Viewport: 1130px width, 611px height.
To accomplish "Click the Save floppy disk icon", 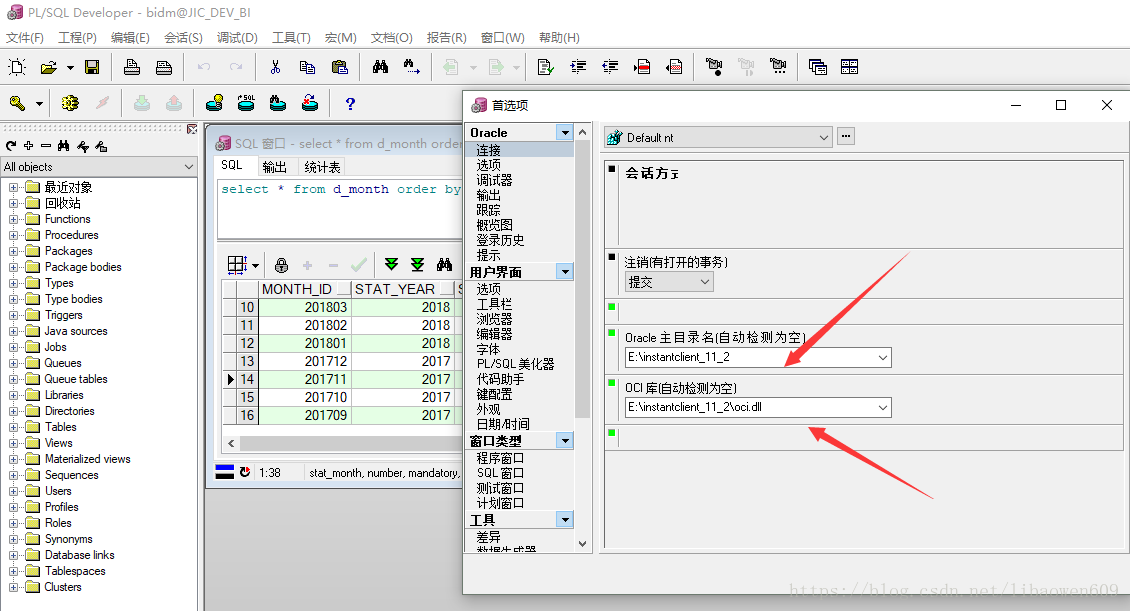I will tap(92, 67).
